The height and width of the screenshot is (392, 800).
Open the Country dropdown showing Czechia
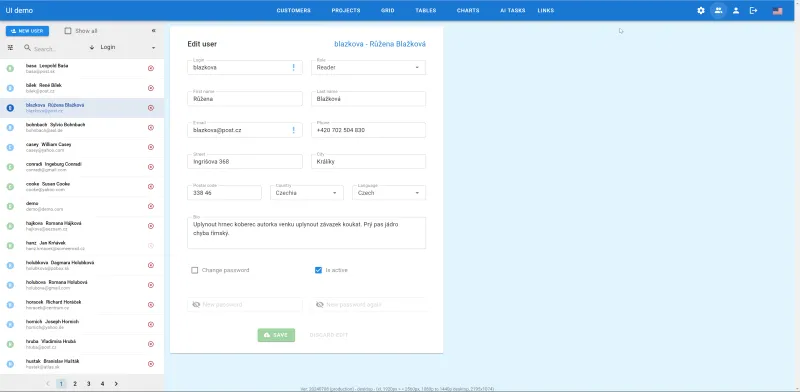tap(307, 193)
